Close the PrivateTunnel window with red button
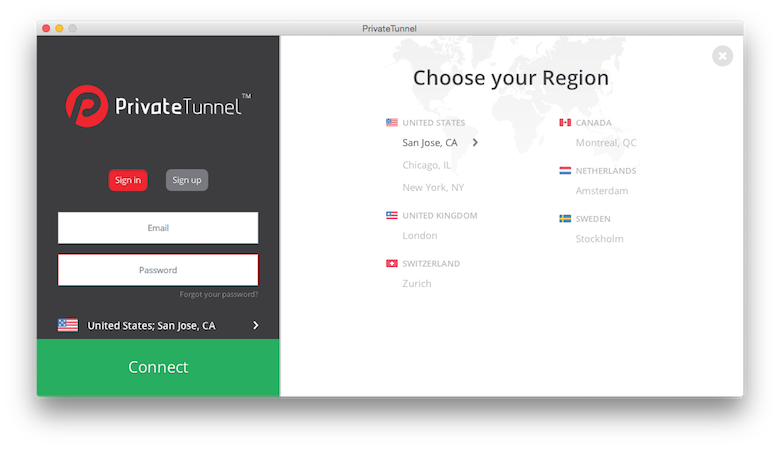The image size is (780, 449). pyautogui.click(x=46, y=28)
